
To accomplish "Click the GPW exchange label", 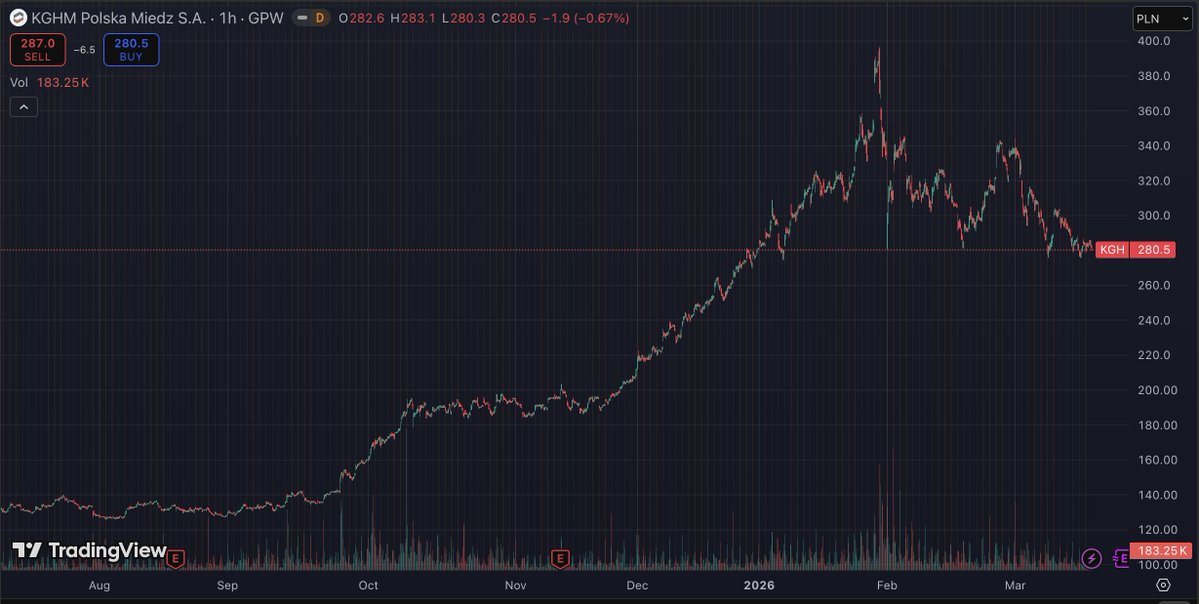I will pos(266,18).
